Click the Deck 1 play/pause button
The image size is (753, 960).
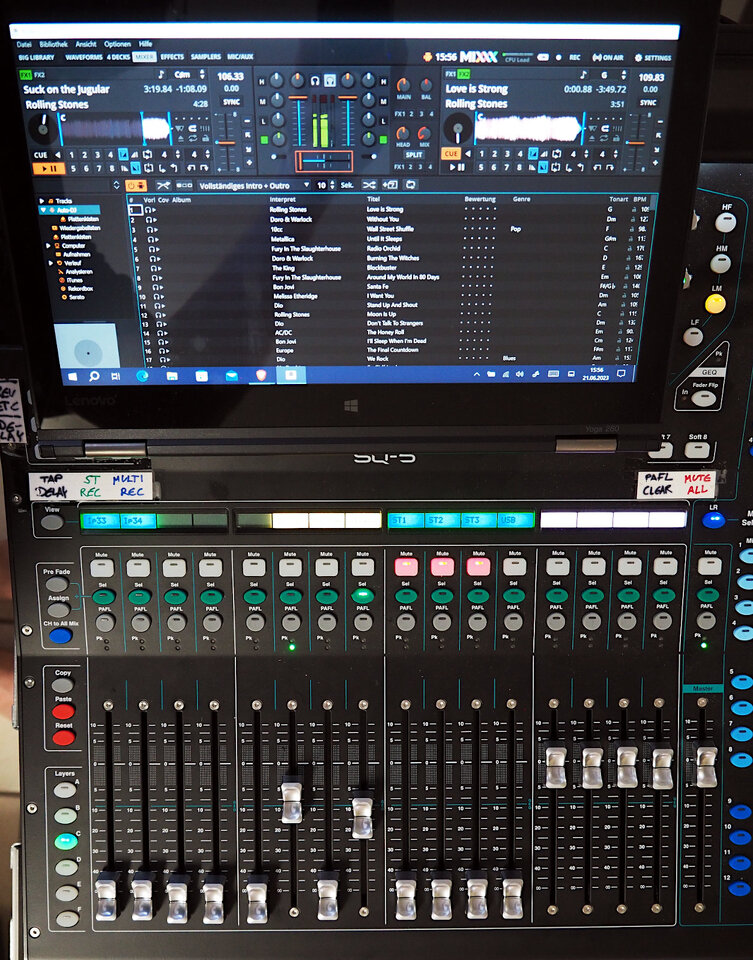click(49, 168)
